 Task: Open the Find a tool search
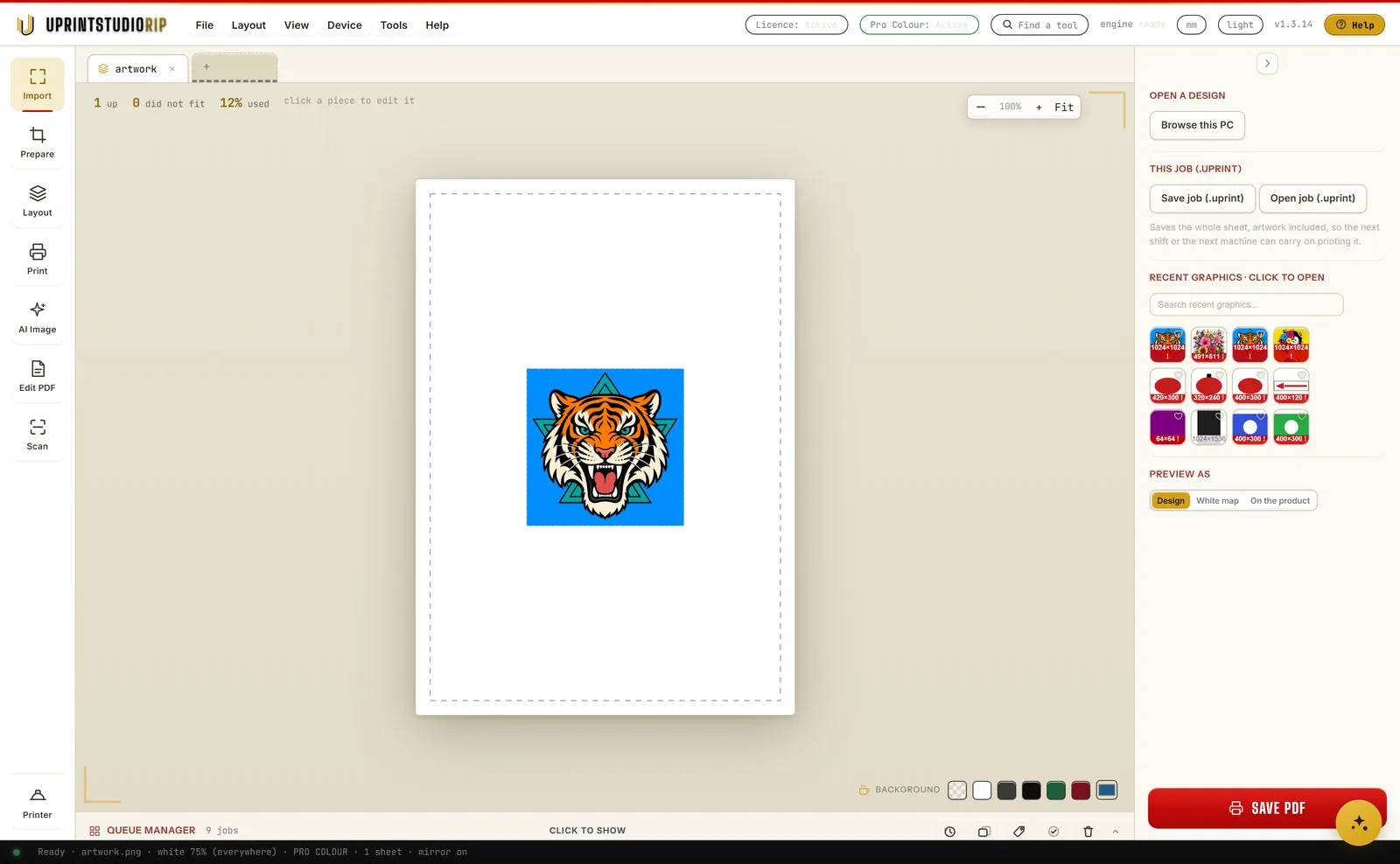tap(1039, 24)
